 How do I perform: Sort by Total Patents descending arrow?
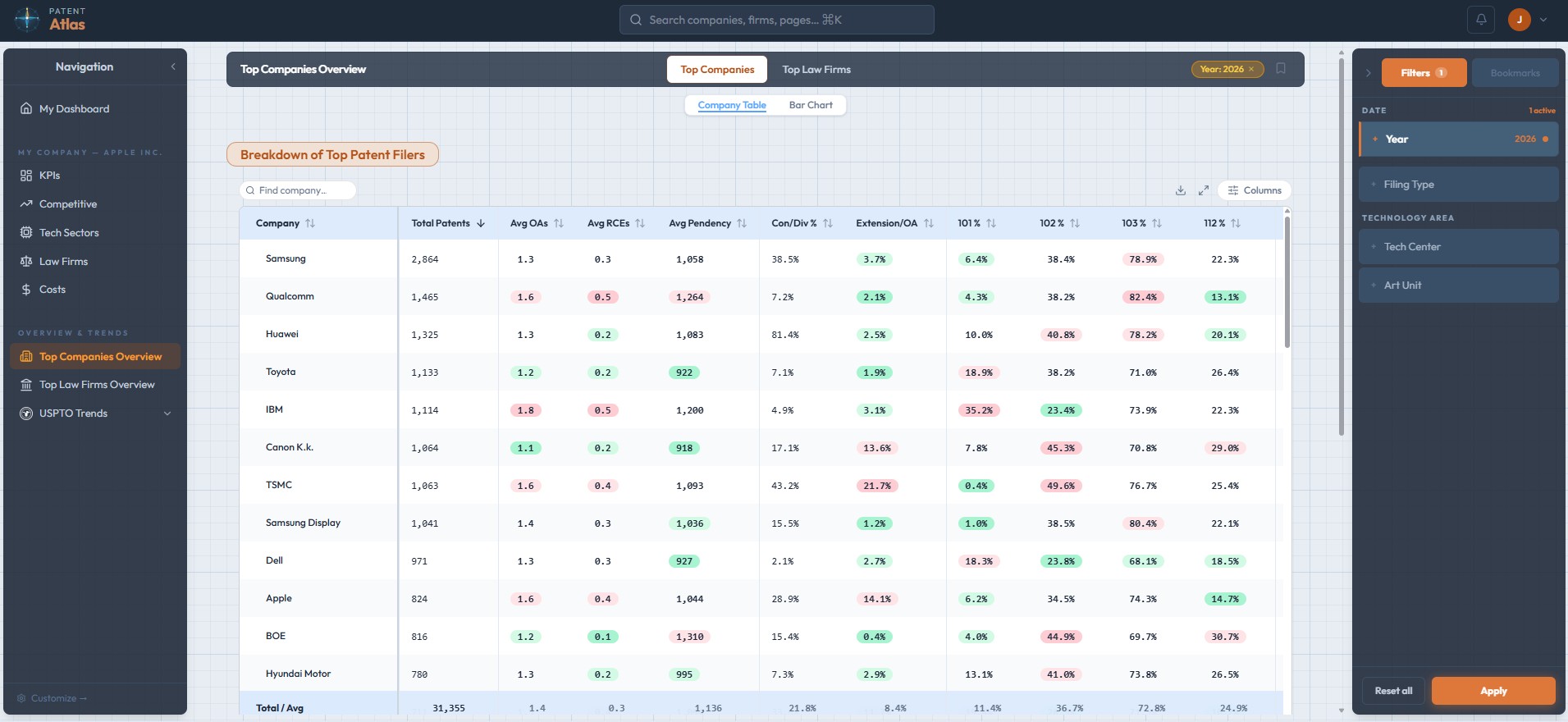point(481,223)
